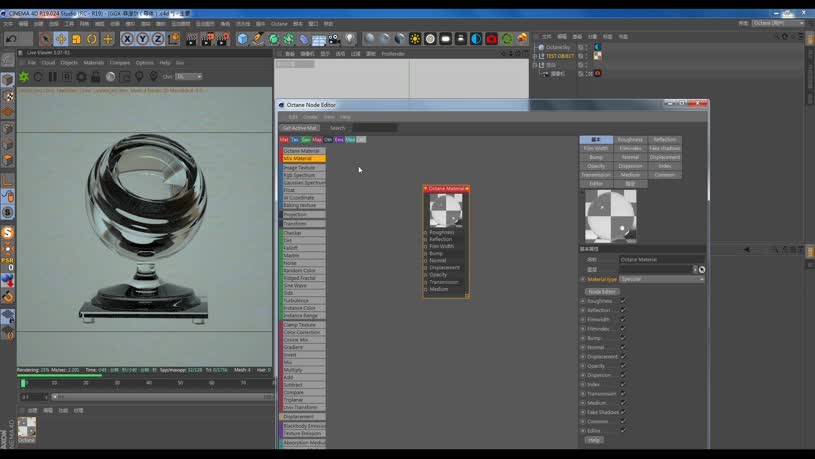
Task: Click the Live Viewer render region icon
Action: [x=125, y=77]
